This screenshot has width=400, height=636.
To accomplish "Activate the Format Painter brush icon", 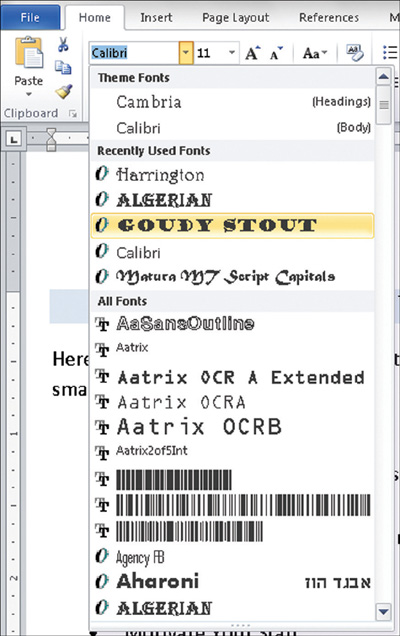I will (x=64, y=92).
